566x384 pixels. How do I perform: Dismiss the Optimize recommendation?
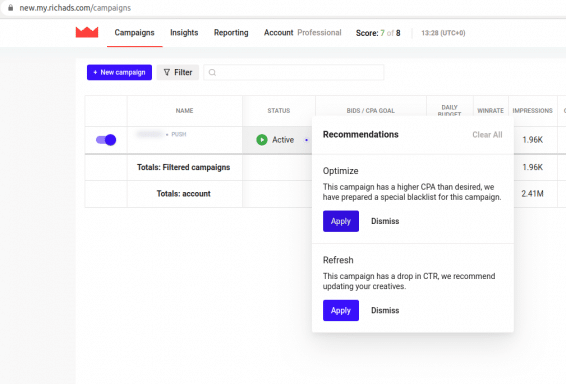click(385, 221)
